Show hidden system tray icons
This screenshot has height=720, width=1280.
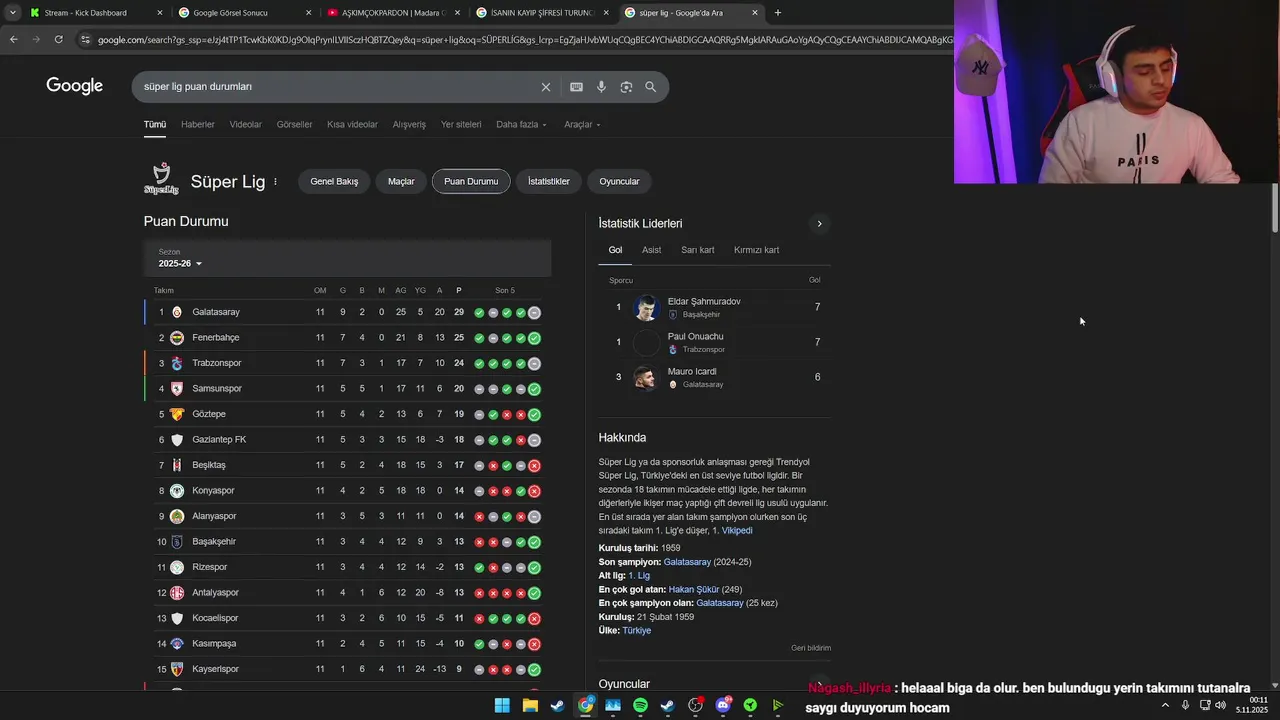pyautogui.click(x=1165, y=706)
